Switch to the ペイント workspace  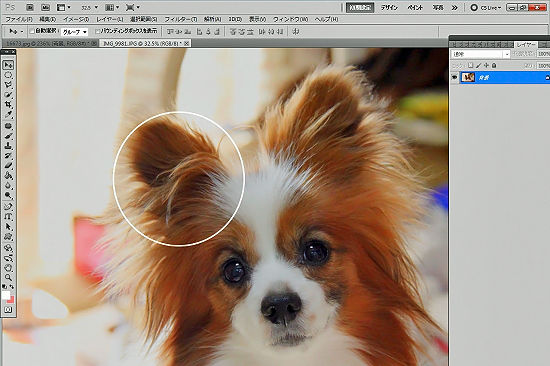(415, 7)
